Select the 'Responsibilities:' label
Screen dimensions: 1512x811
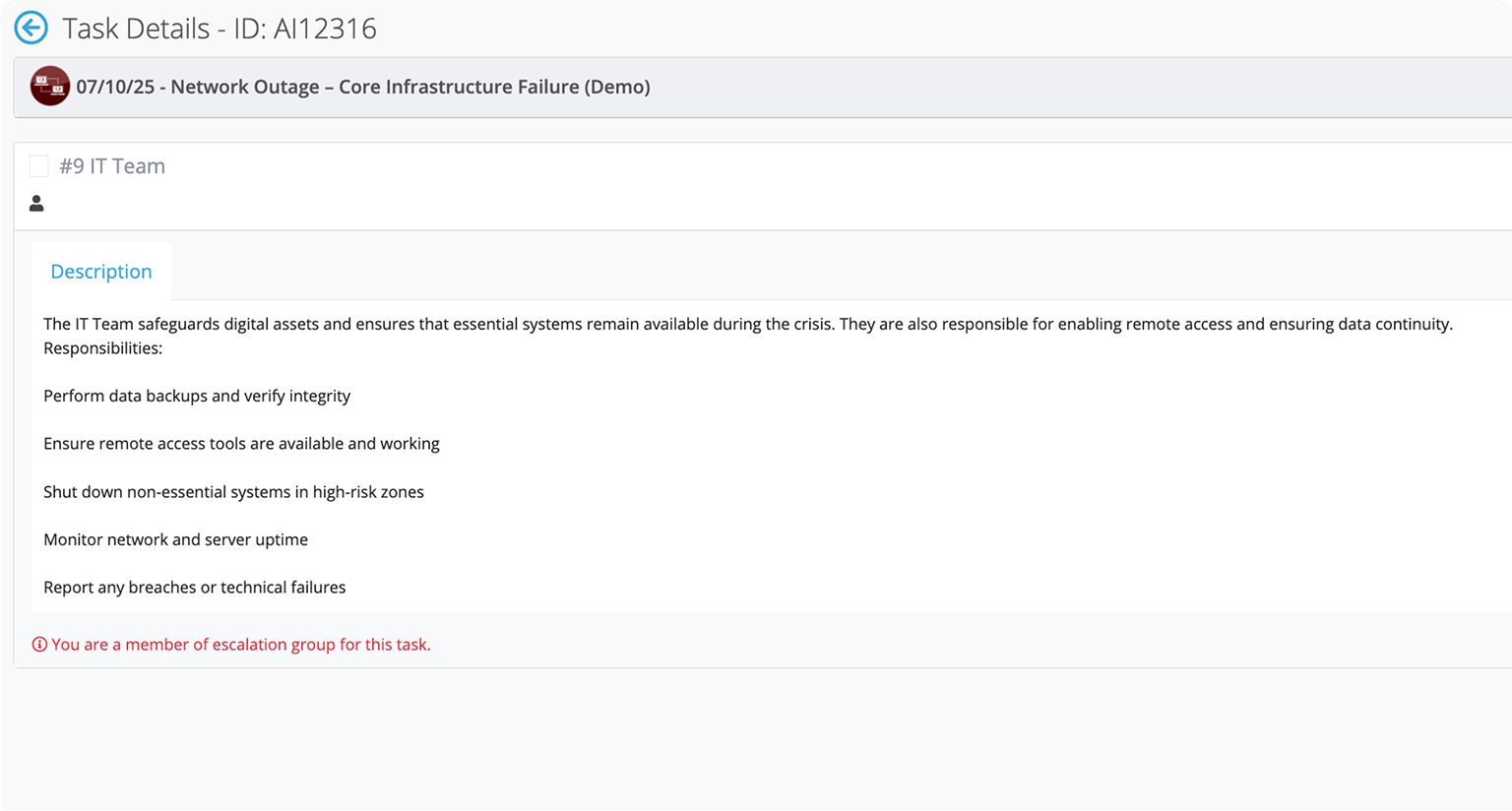[103, 348]
